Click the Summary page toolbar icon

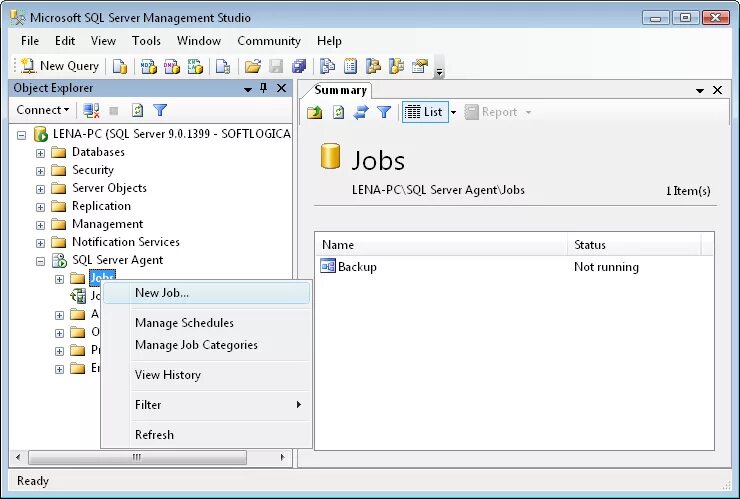tap(350, 66)
